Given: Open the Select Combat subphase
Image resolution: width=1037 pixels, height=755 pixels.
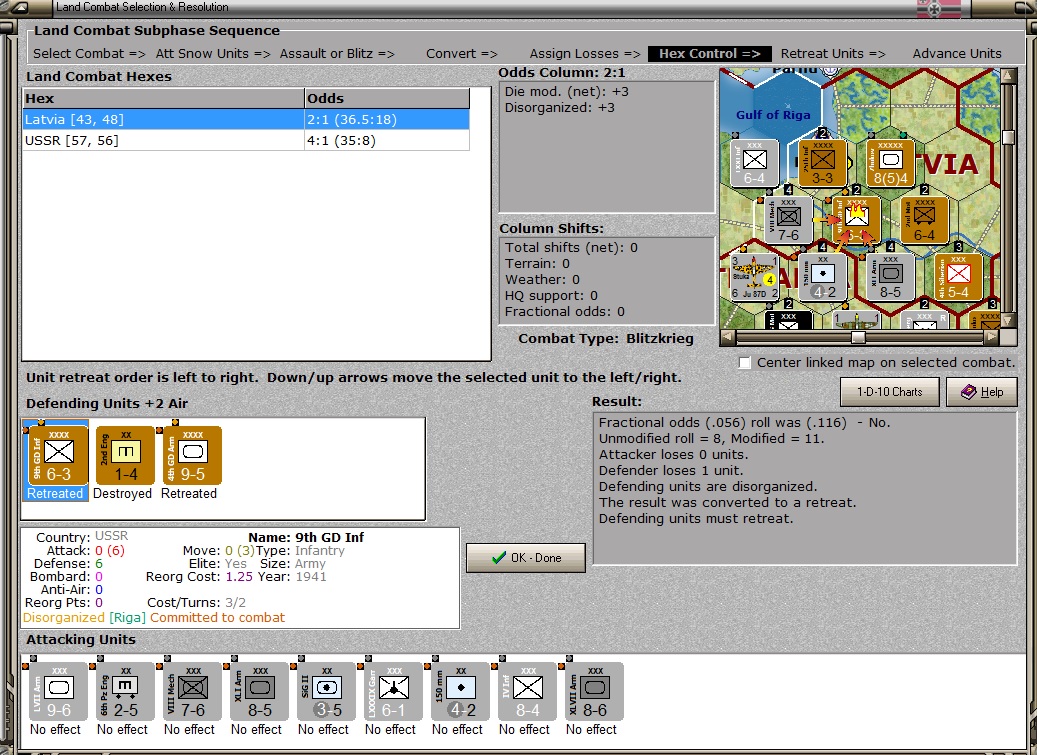Looking at the screenshot, I should coord(89,54).
